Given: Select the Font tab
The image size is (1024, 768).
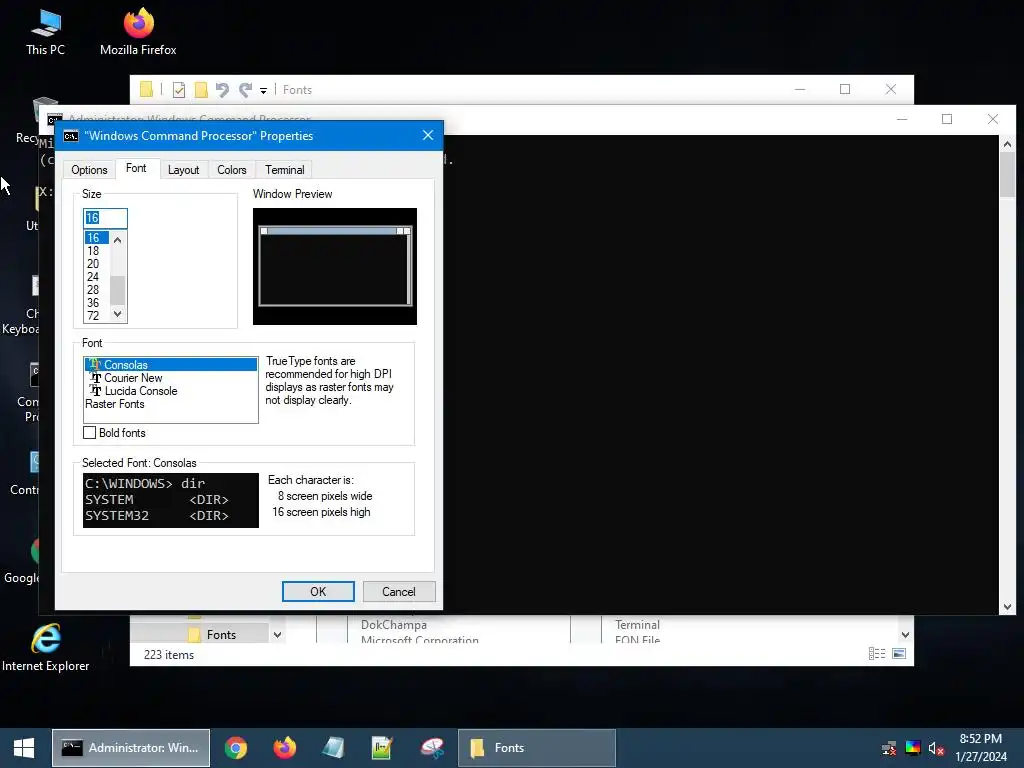Looking at the screenshot, I should click(x=136, y=168).
